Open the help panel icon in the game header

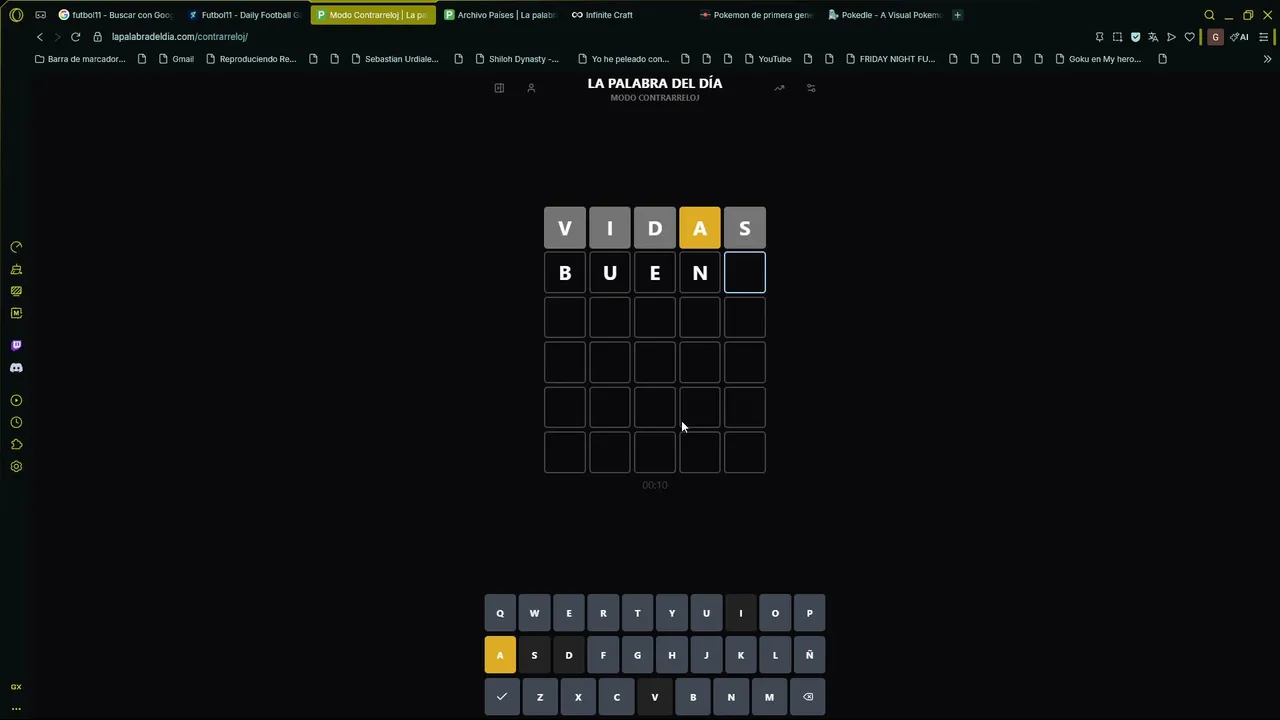click(x=499, y=88)
